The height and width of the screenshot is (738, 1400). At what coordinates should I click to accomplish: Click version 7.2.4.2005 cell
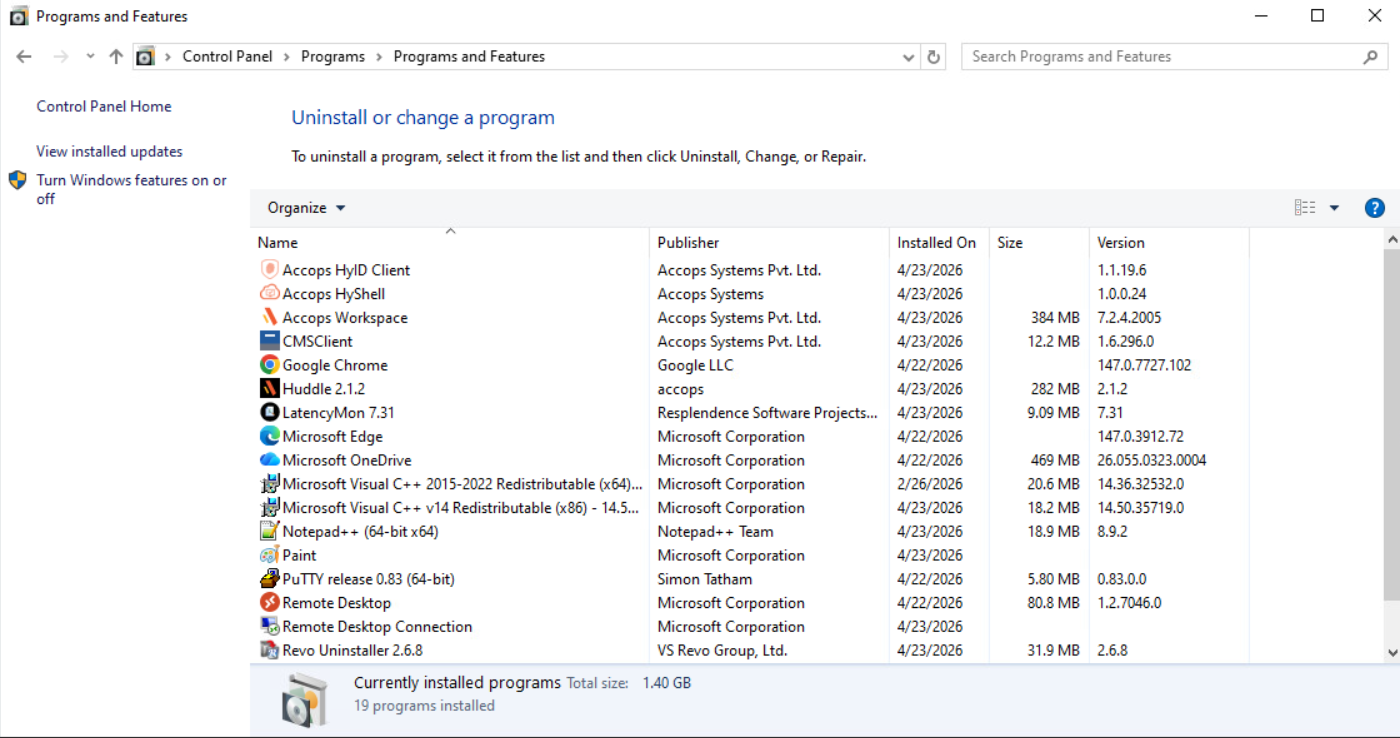(1130, 317)
